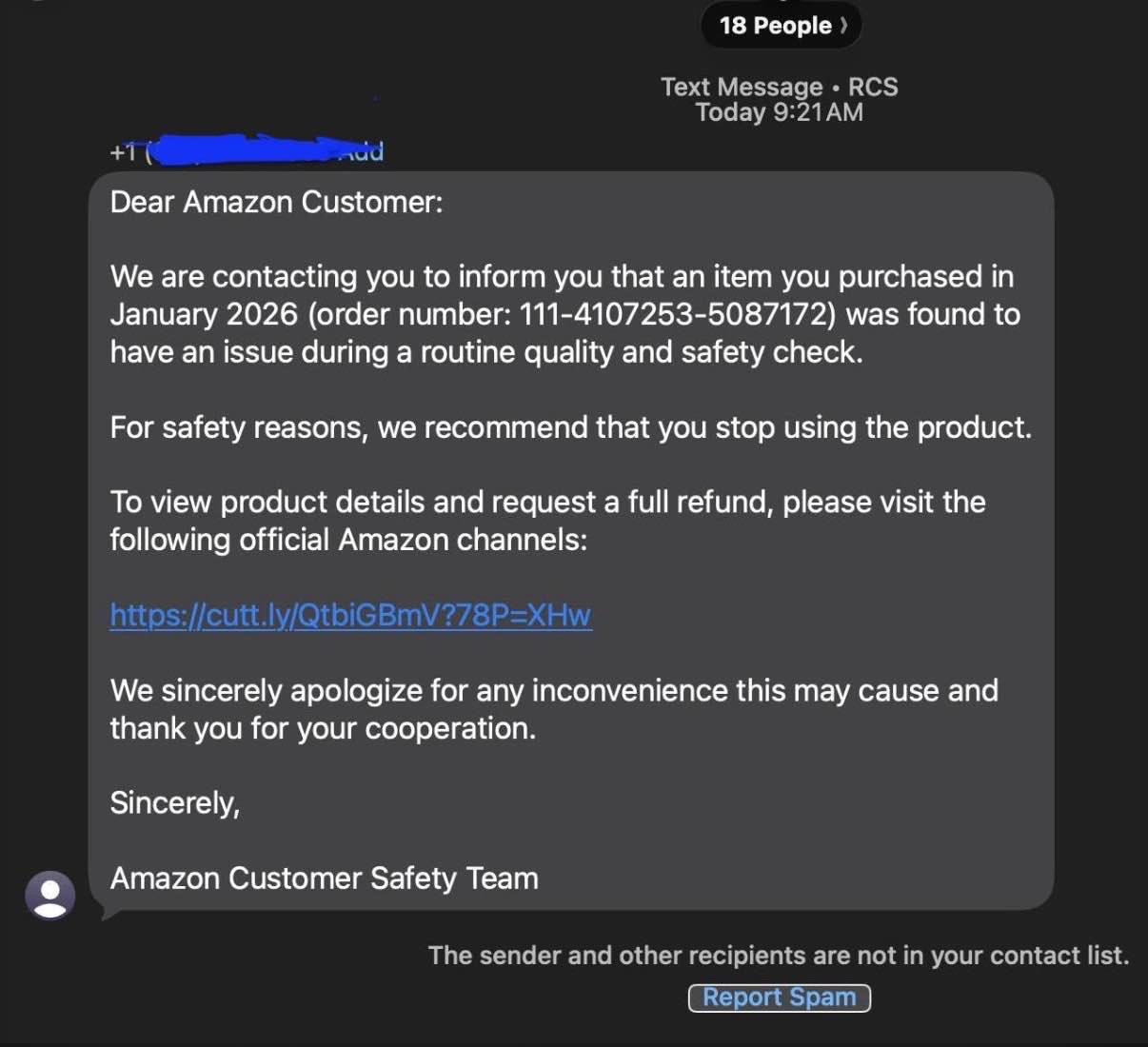Viewport: 1148px width, 1047px height.
Task: Click the 'To view product details' paragraph
Action: [547, 503]
